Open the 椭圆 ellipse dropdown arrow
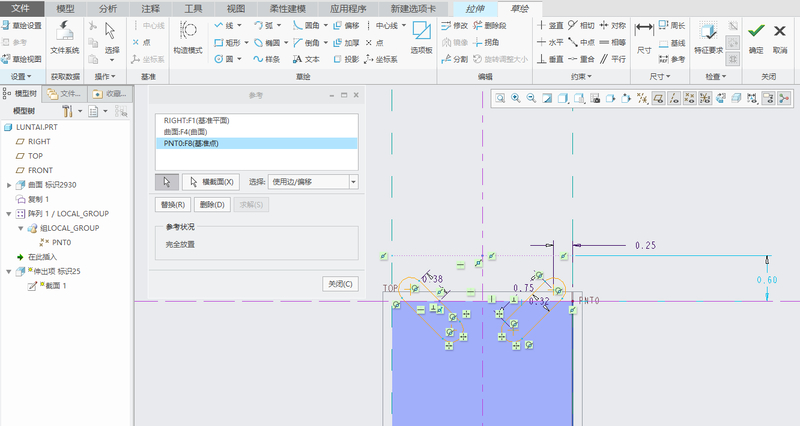 tap(286, 42)
